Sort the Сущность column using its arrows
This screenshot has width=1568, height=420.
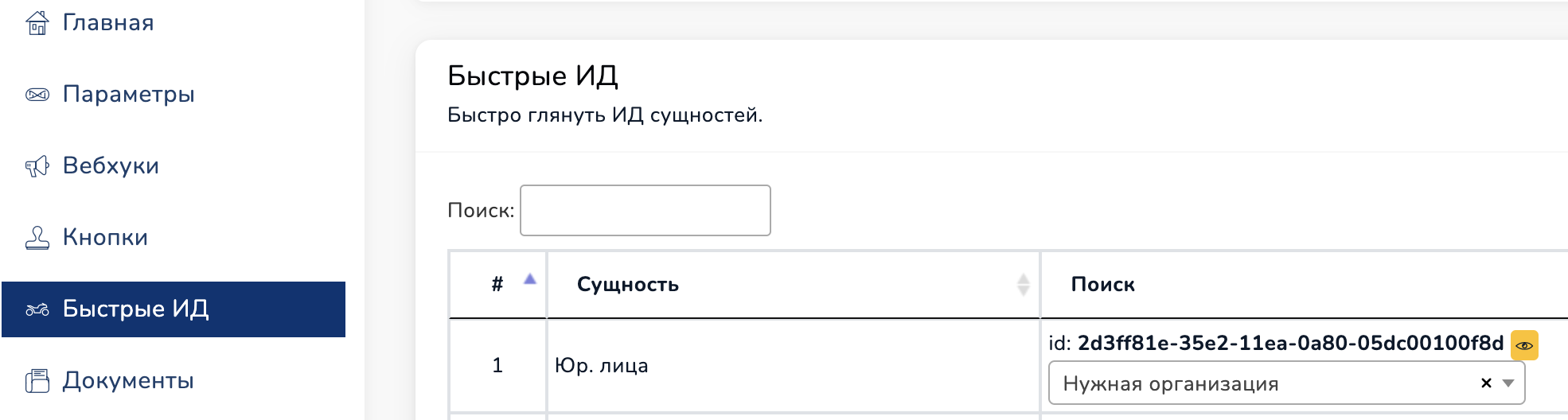(x=1024, y=284)
